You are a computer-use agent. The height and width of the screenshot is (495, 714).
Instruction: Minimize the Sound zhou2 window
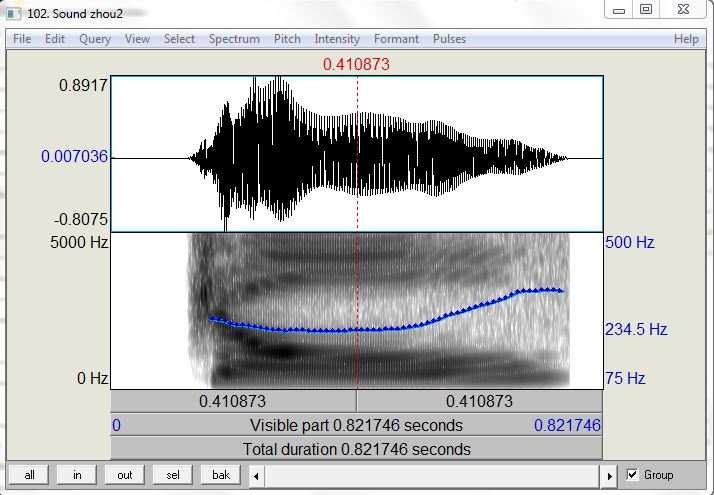pyautogui.click(x=619, y=10)
